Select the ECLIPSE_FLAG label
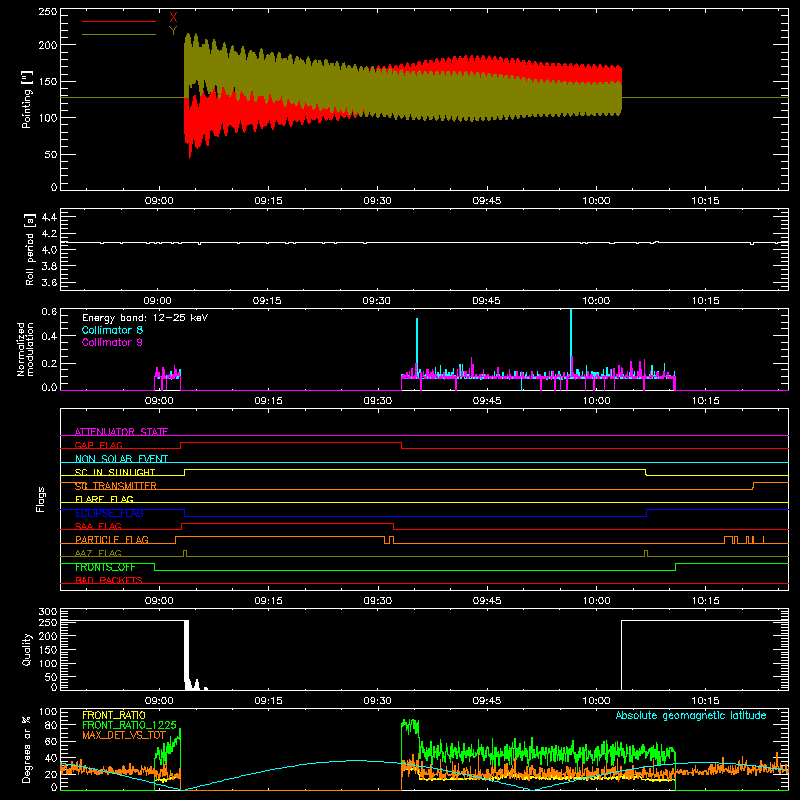 [109, 513]
